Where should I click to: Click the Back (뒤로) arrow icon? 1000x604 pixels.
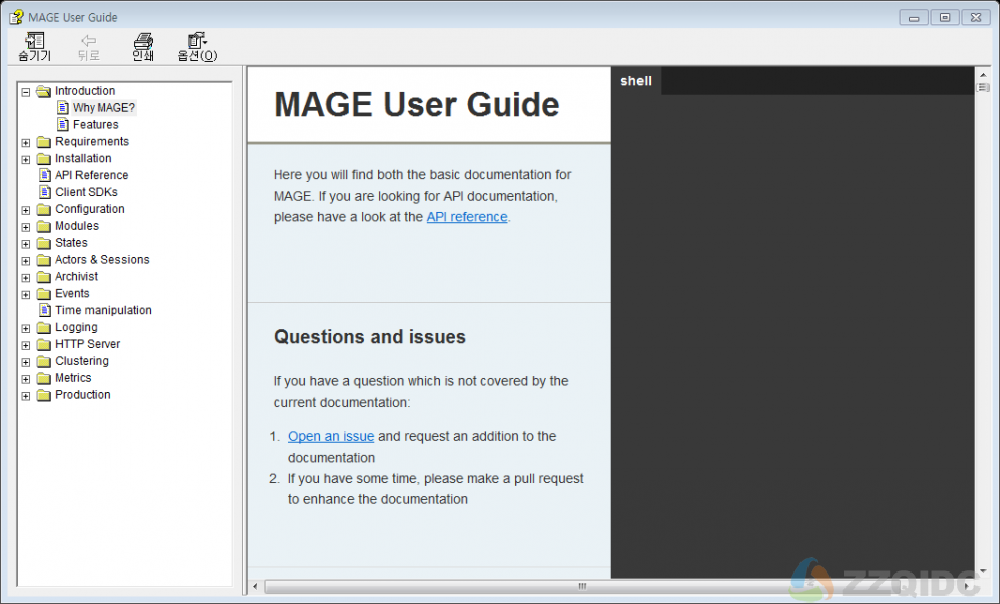coord(89,40)
